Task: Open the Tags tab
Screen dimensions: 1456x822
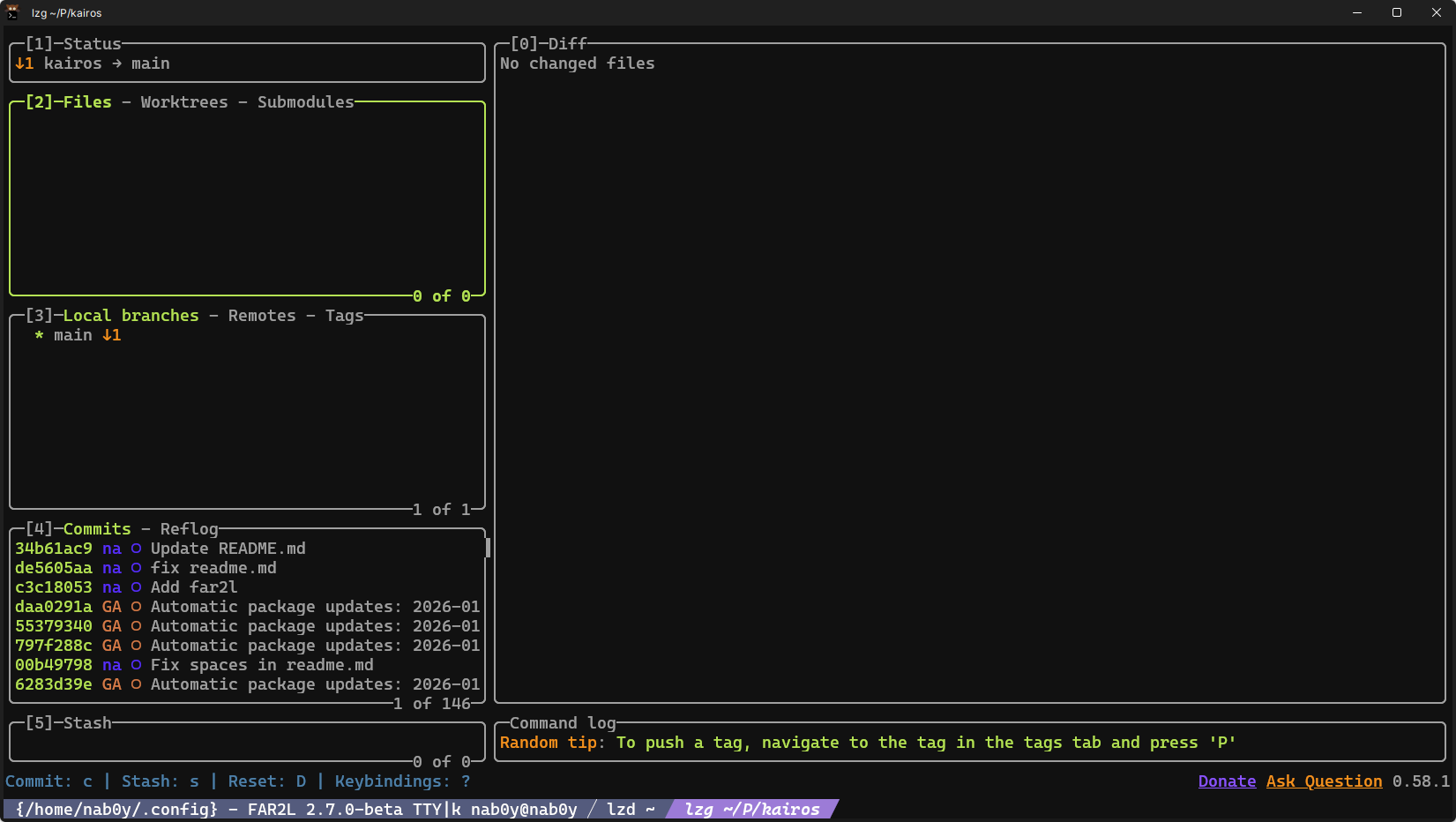Action: click(x=344, y=316)
